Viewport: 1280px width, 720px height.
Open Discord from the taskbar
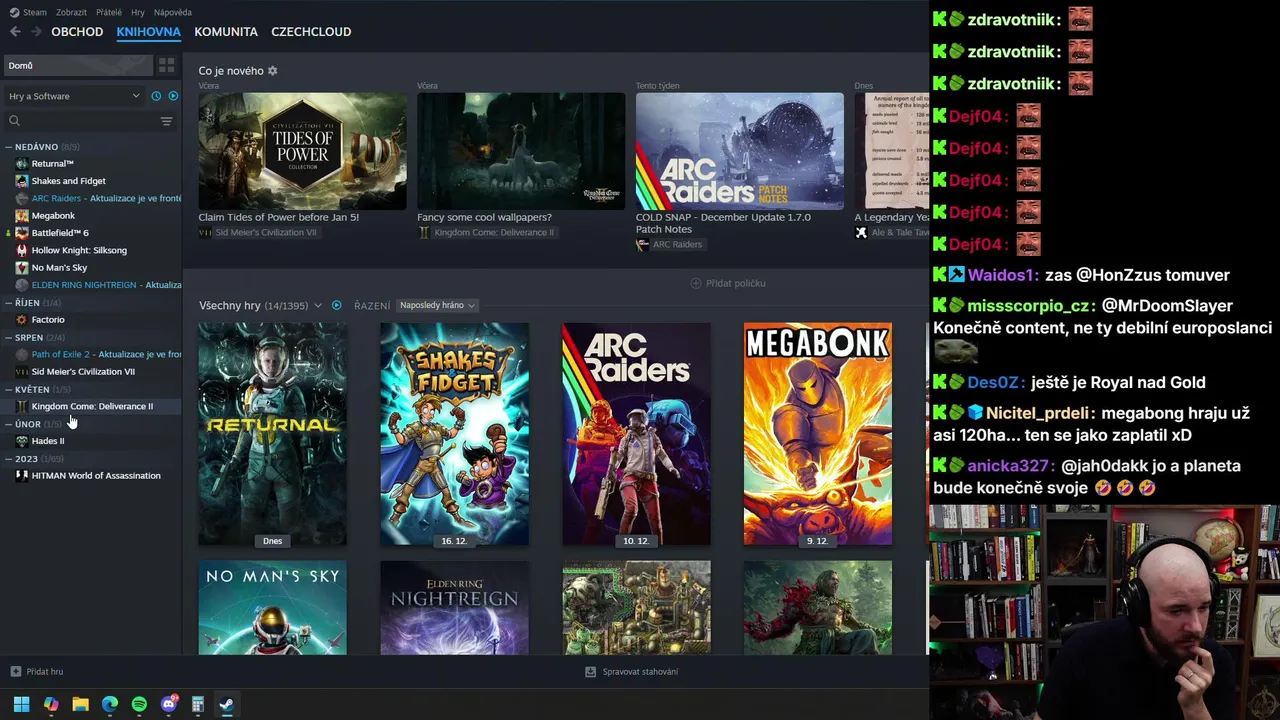[x=168, y=704]
